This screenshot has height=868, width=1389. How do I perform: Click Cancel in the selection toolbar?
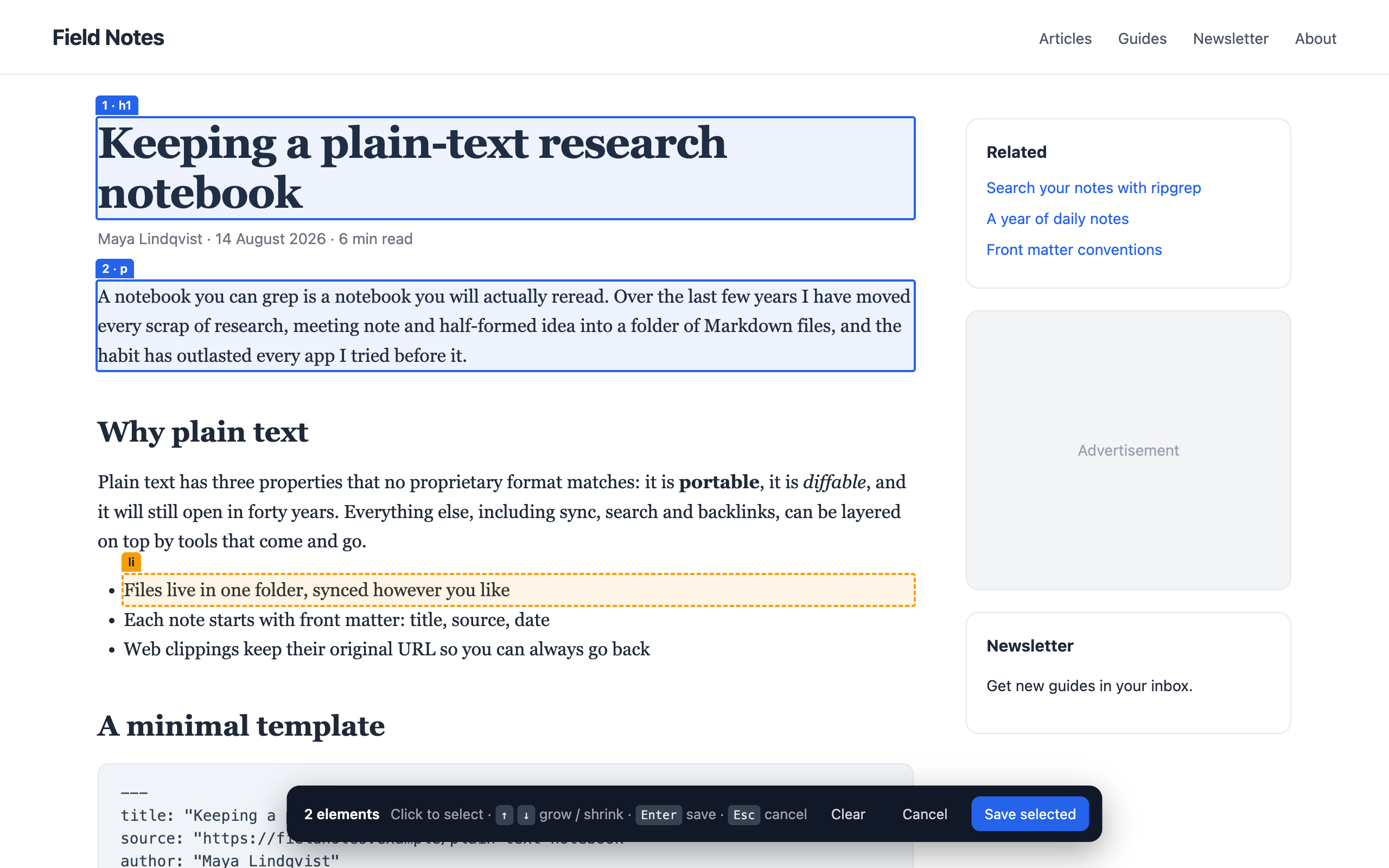tap(925, 814)
